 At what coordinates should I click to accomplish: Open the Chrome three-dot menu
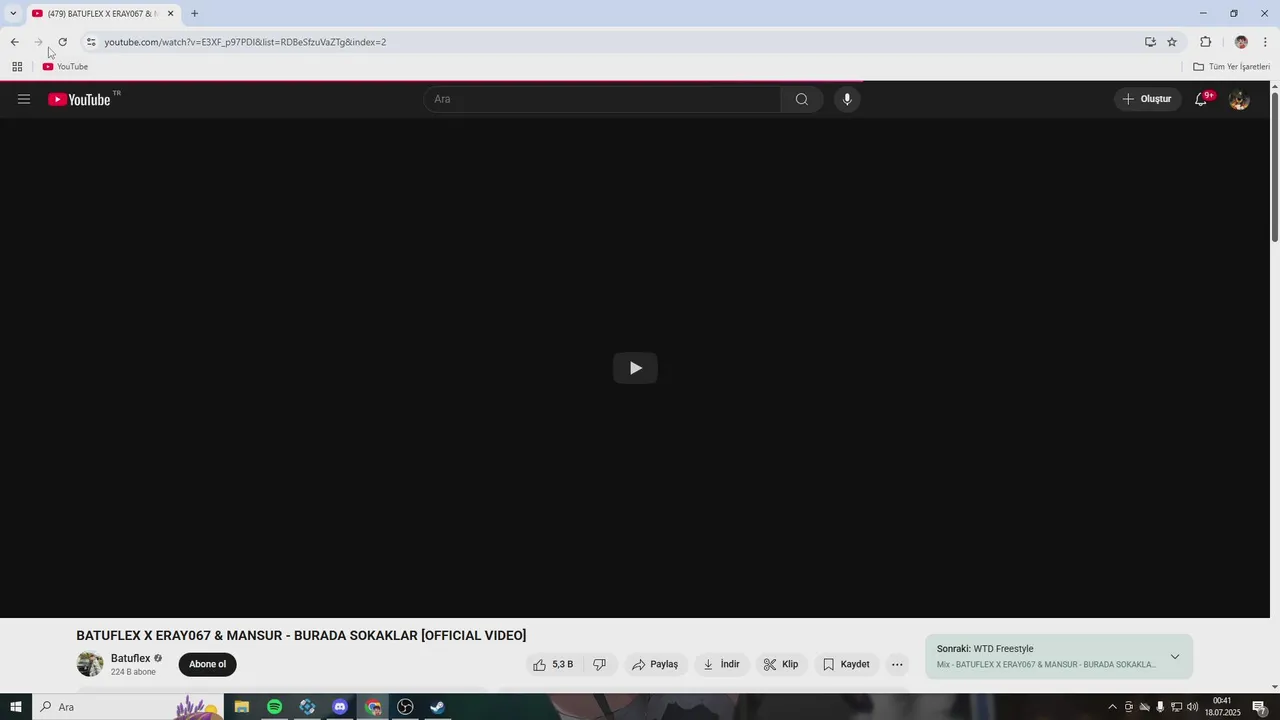pos(1265,42)
